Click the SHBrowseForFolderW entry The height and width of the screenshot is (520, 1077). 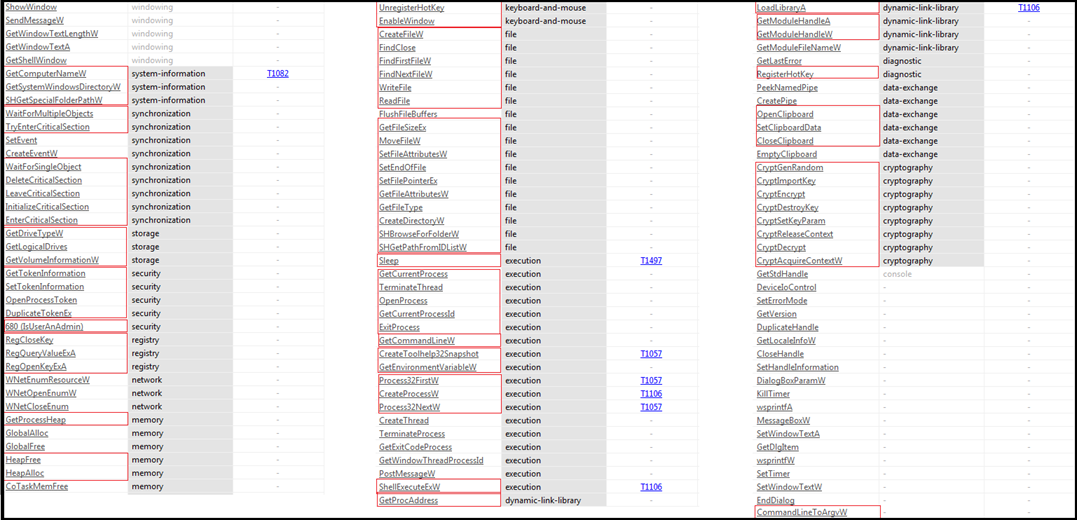(x=419, y=234)
